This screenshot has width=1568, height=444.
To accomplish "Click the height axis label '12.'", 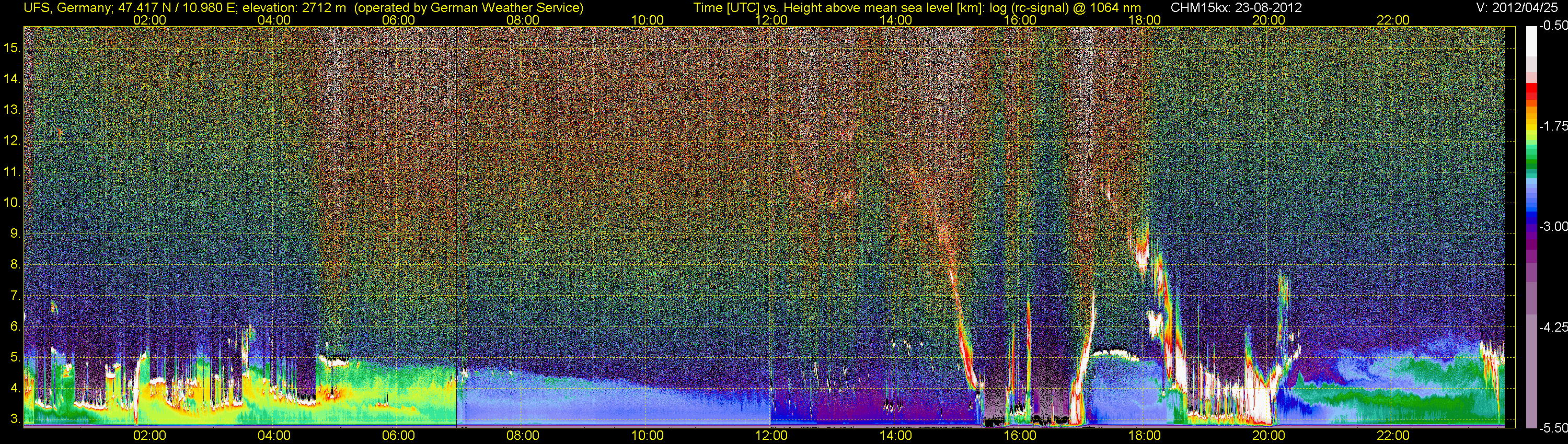I will [12, 141].
